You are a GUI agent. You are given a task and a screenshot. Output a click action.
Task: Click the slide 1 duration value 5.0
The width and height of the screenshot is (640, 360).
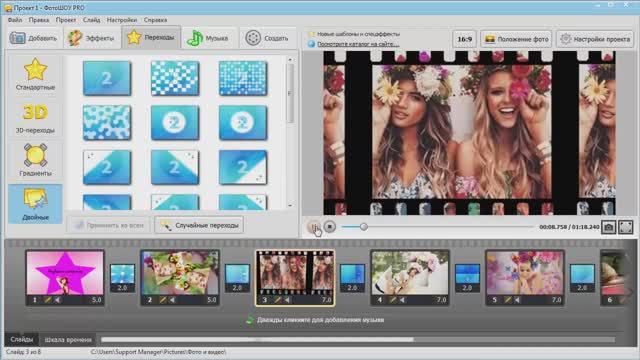[97, 300]
